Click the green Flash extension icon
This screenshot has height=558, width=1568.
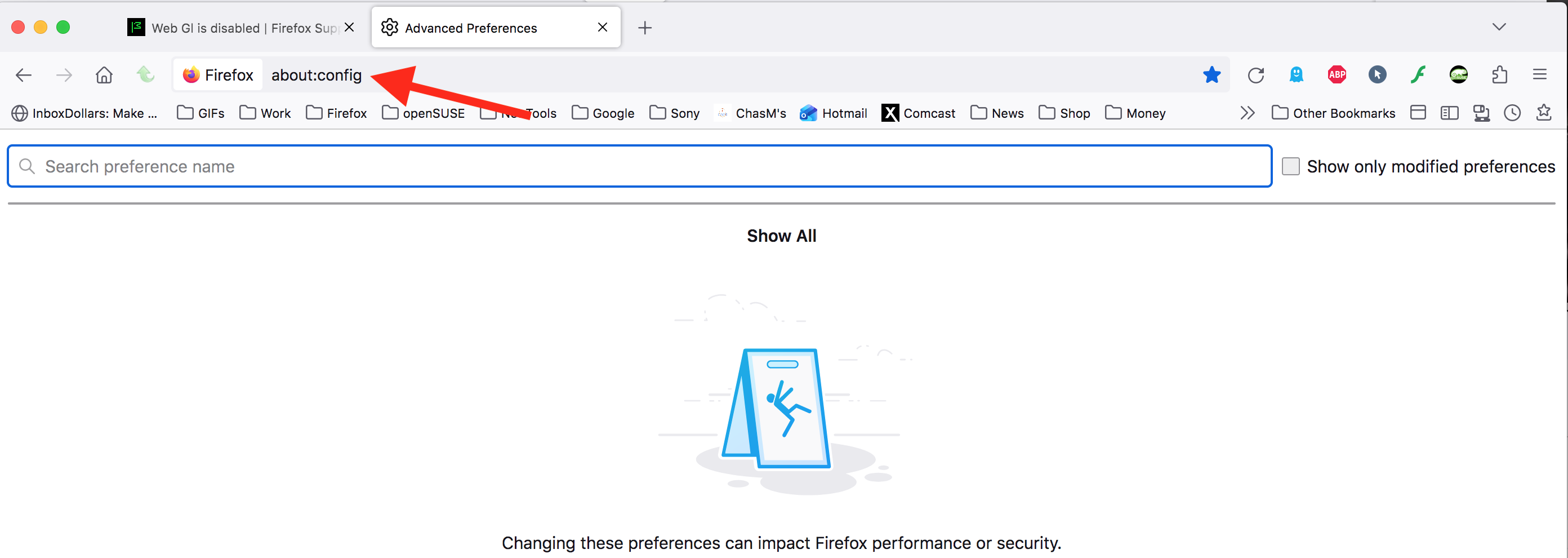tap(1418, 75)
